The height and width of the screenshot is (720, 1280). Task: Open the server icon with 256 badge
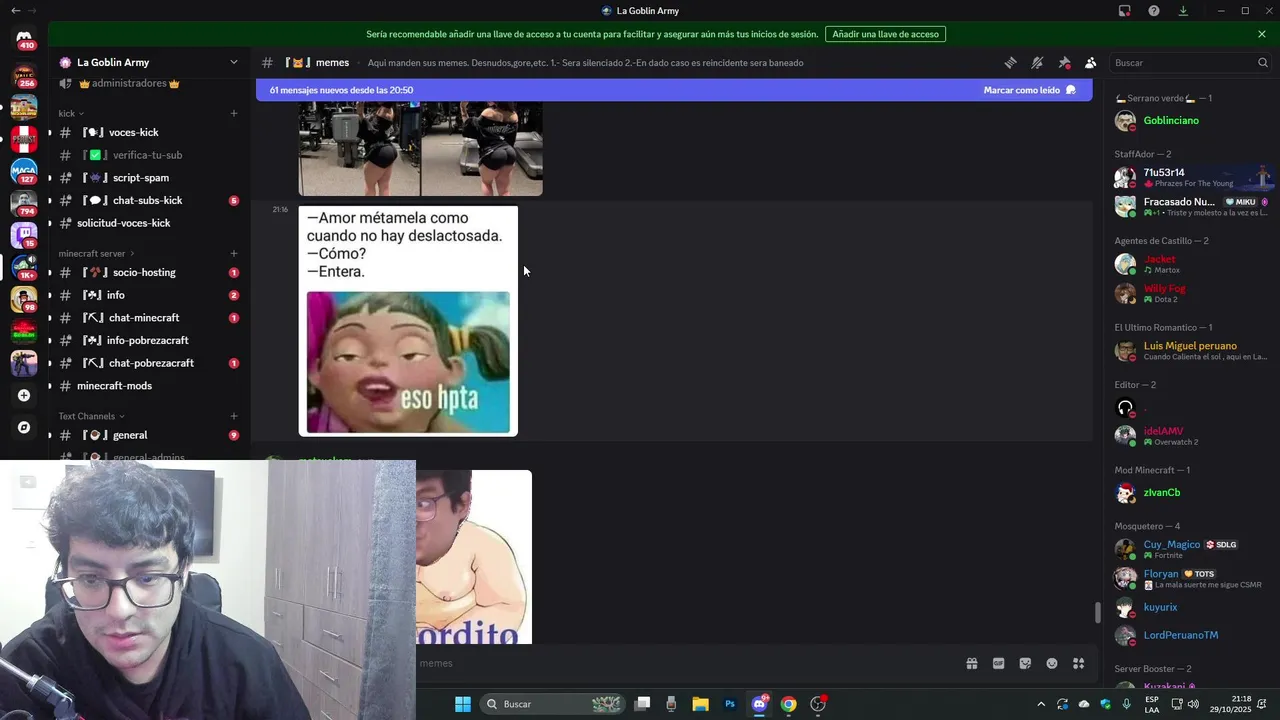click(x=24, y=75)
